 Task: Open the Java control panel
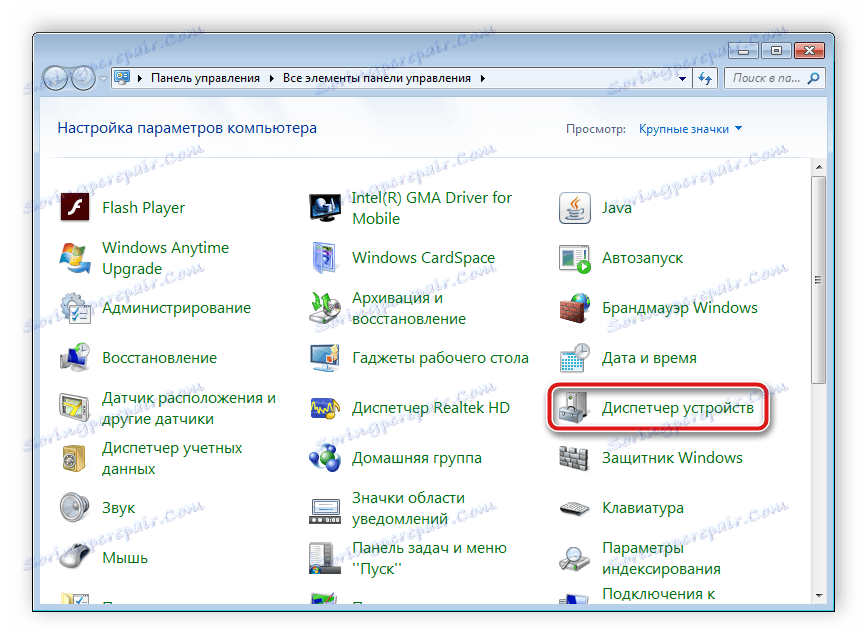[x=617, y=207]
